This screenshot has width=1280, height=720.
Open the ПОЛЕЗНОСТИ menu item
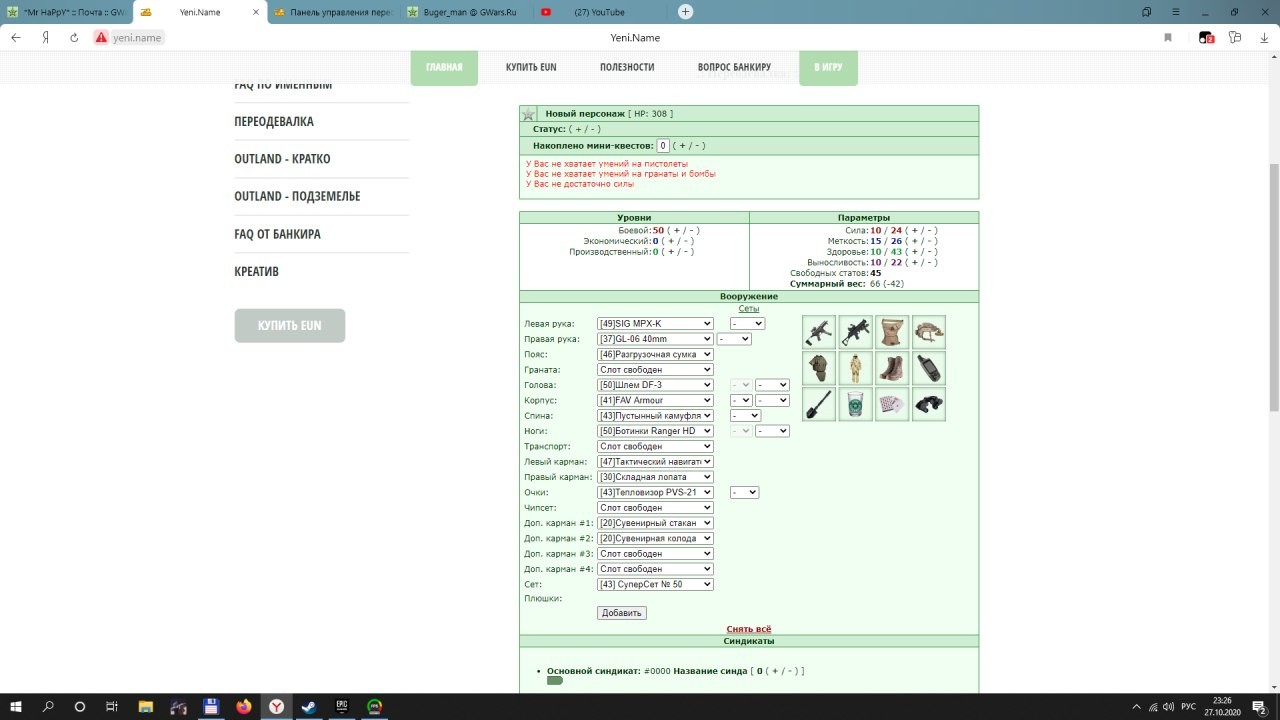[x=627, y=67]
